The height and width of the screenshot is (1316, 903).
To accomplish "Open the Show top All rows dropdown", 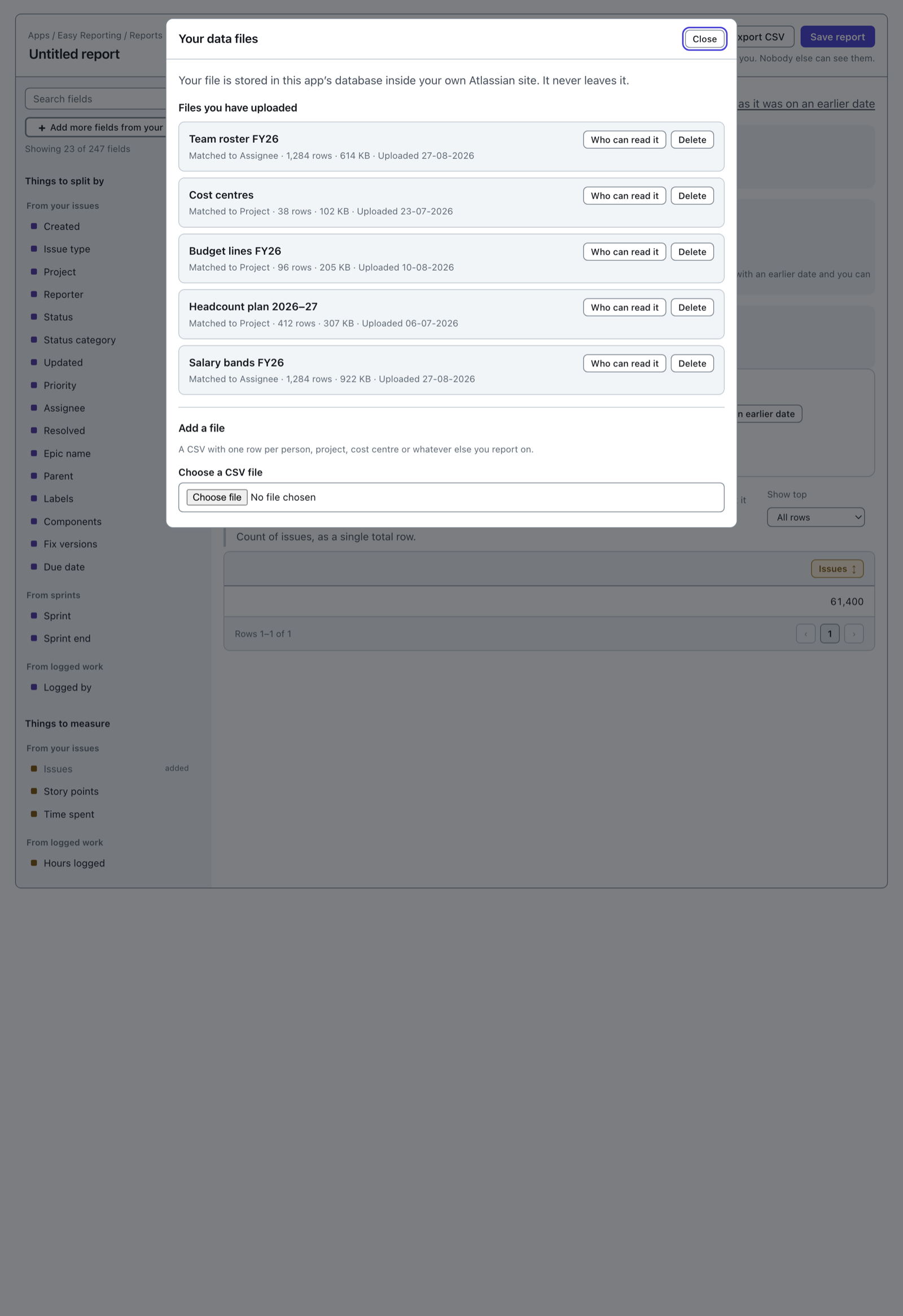I will (815, 517).
